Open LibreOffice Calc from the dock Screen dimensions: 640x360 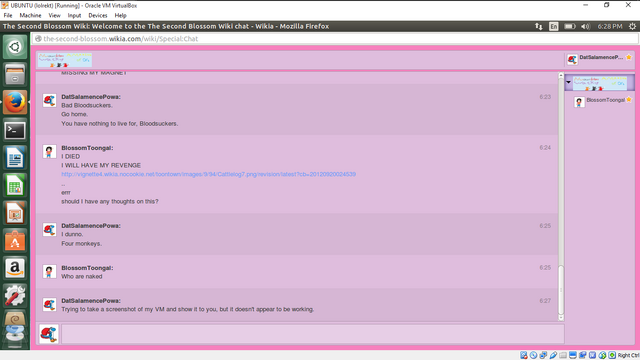coord(15,186)
